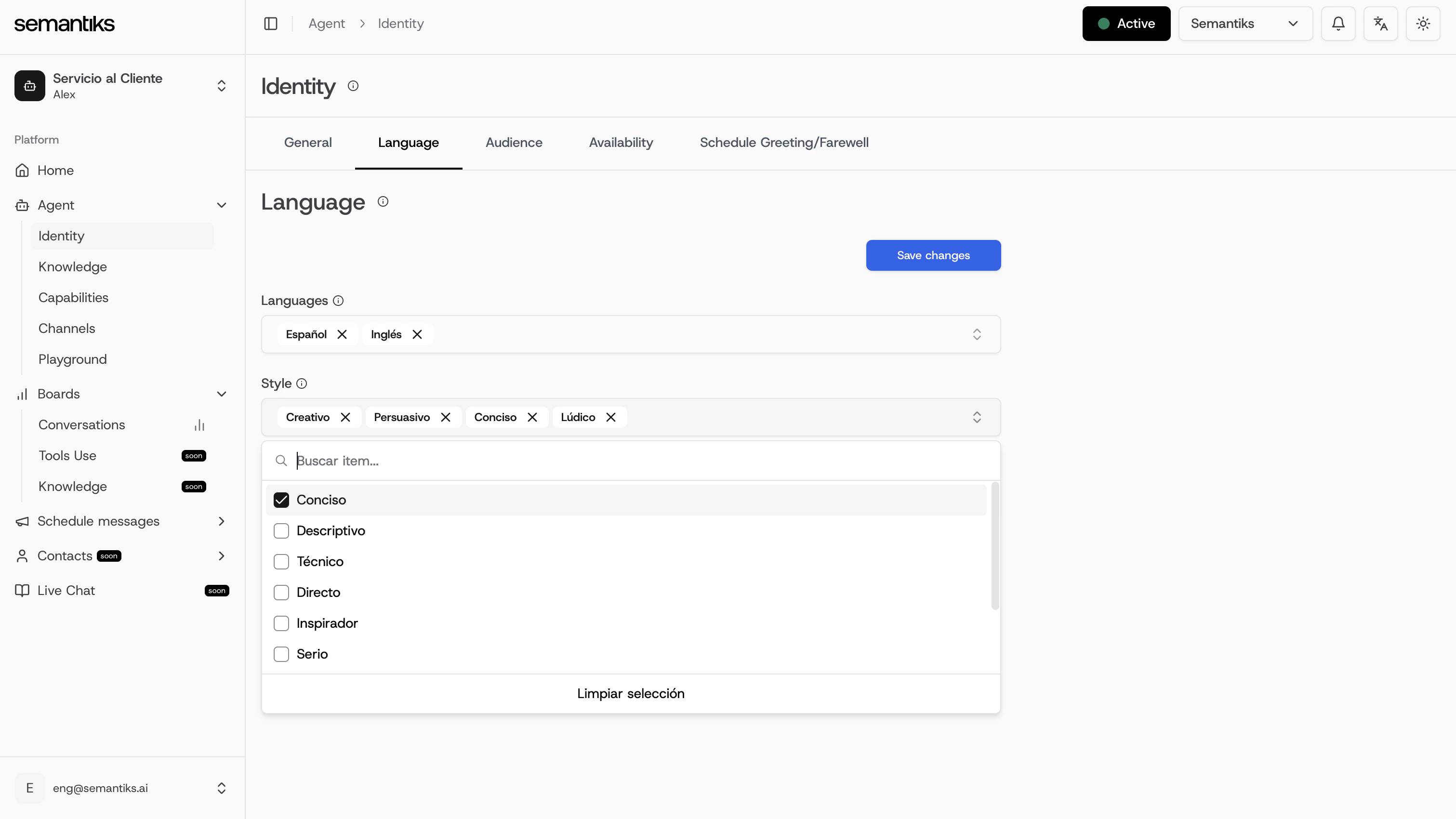The image size is (1456, 819).
Task: Switch to the Audience tab
Action: [x=514, y=143]
